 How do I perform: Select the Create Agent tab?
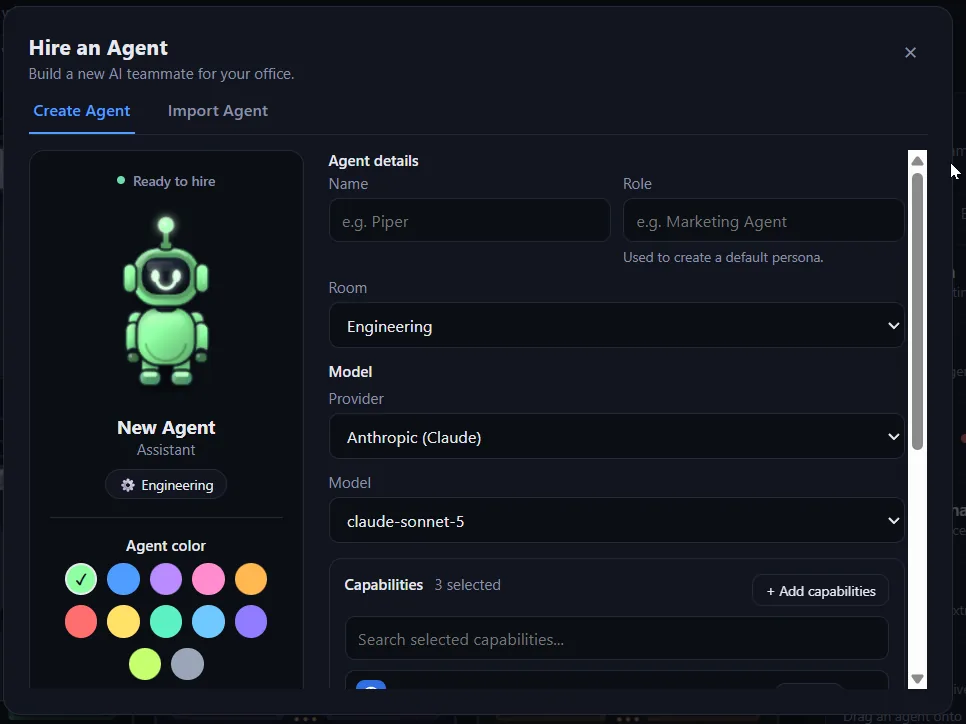[81, 111]
